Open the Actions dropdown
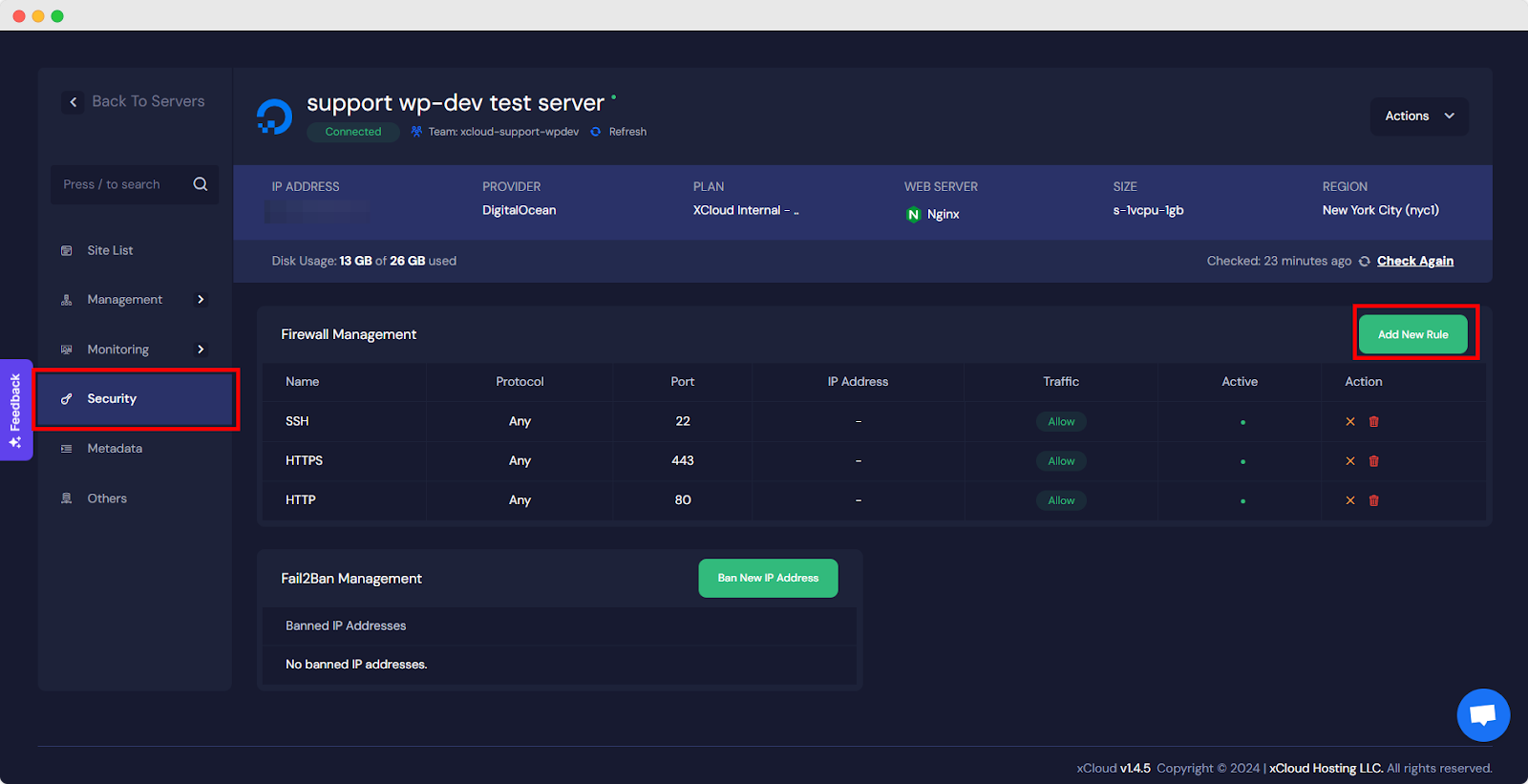The image size is (1528, 784). point(1419,116)
